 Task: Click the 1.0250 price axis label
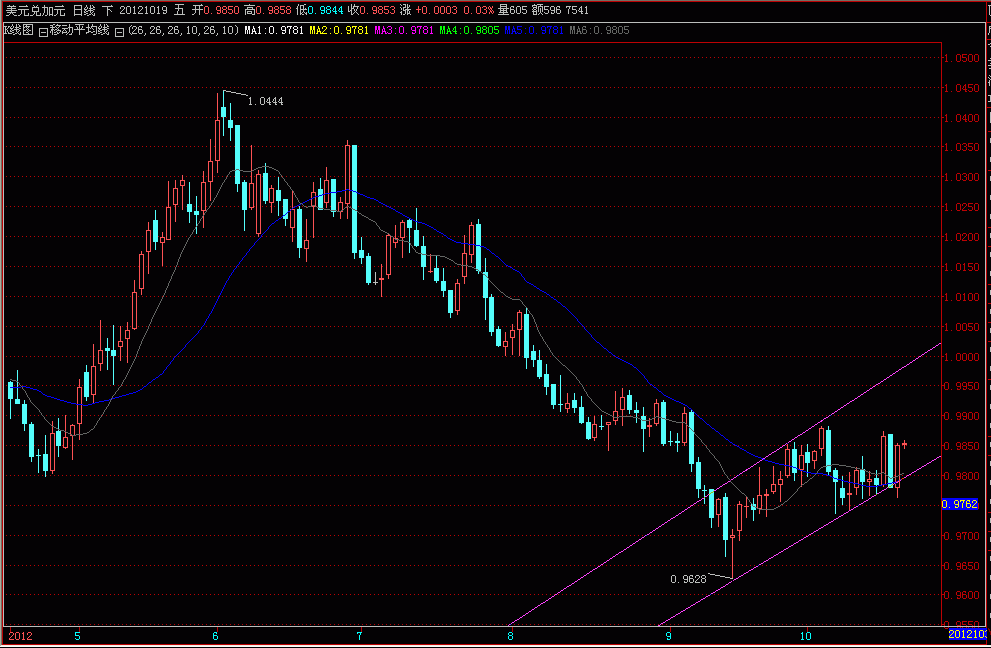click(961, 207)
